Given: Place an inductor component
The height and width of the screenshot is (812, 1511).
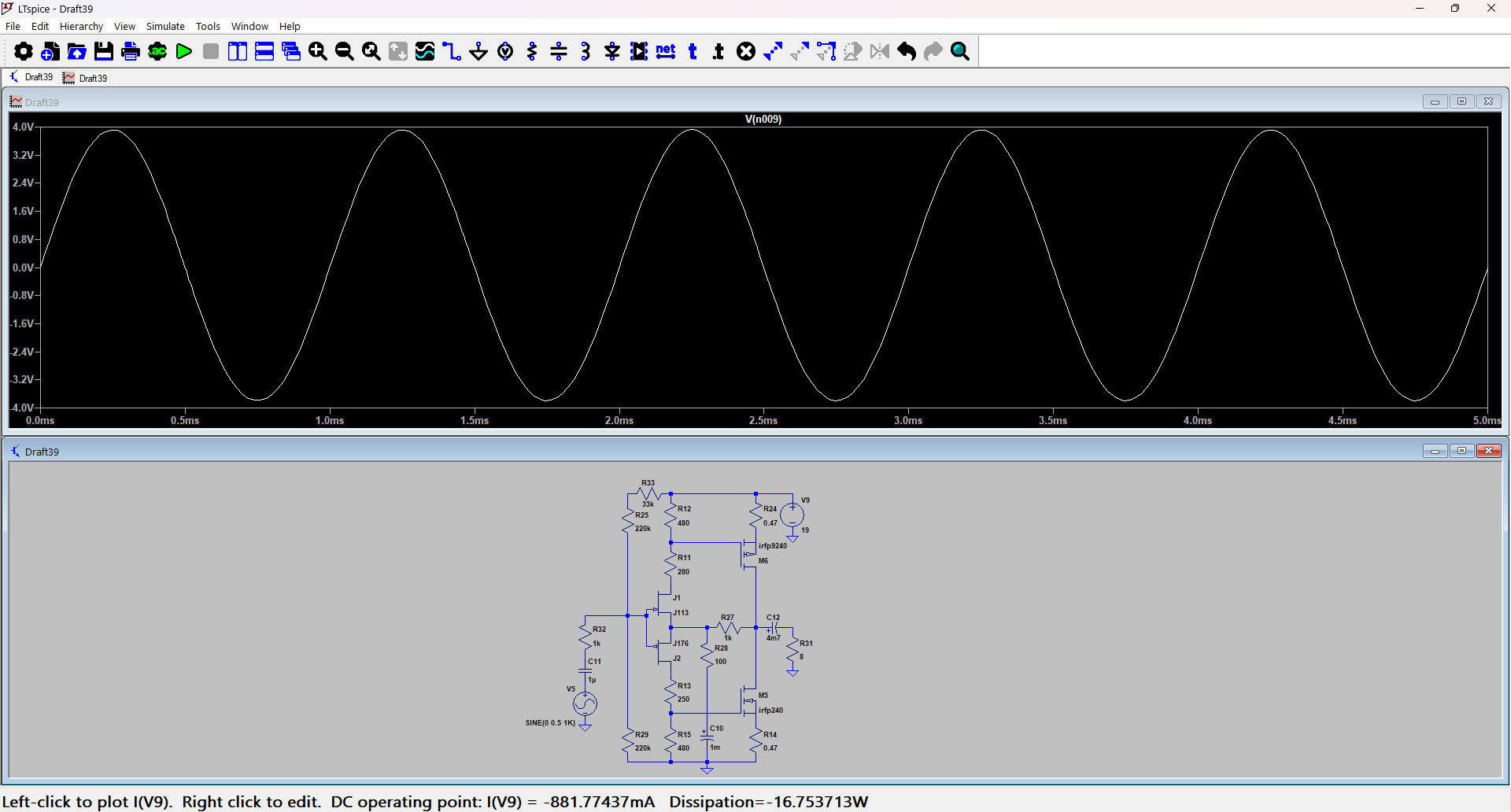Looking at the screenshot, I should 586,52.
